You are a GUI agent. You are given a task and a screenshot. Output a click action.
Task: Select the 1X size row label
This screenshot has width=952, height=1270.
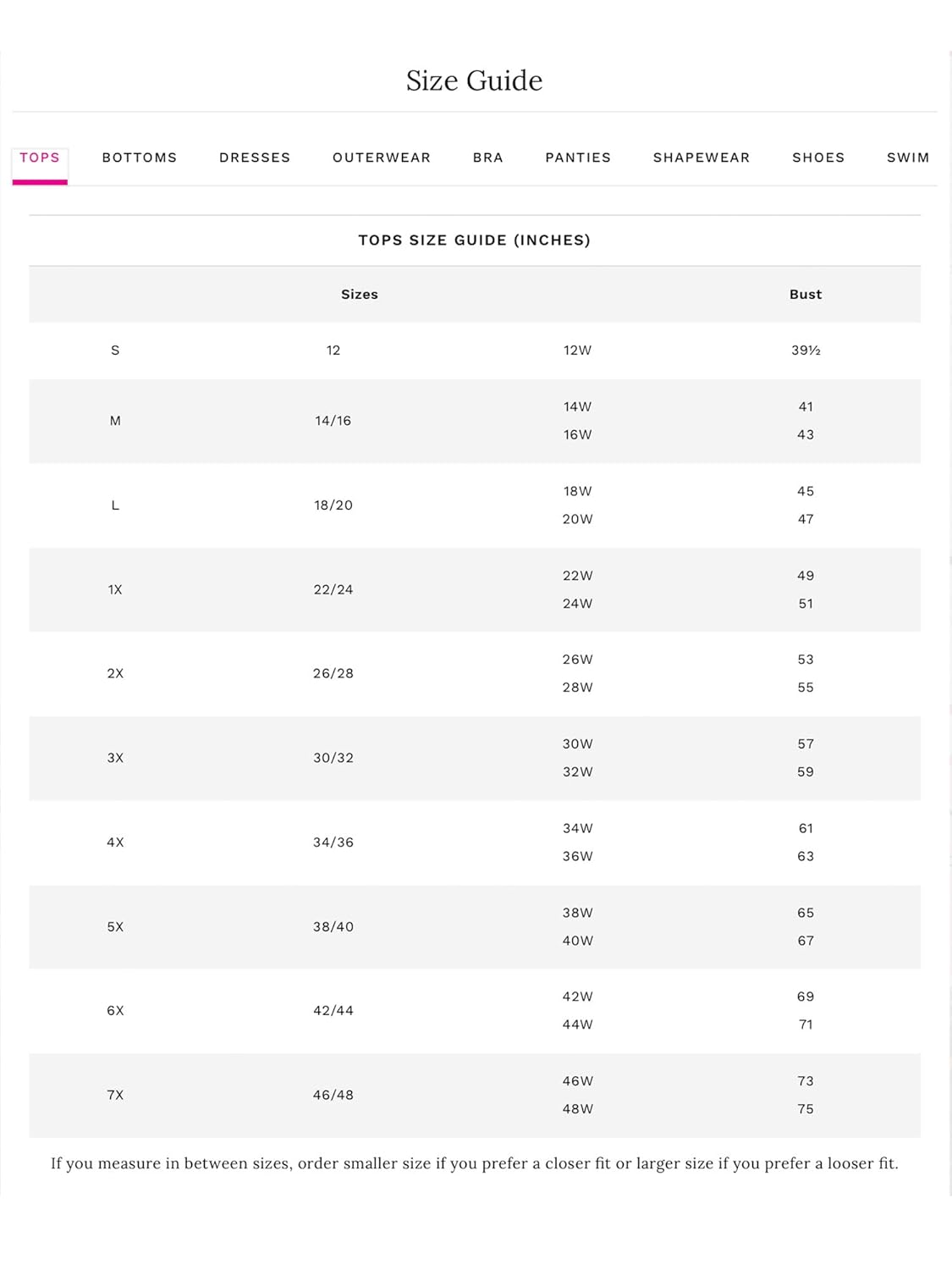(115, 590)
